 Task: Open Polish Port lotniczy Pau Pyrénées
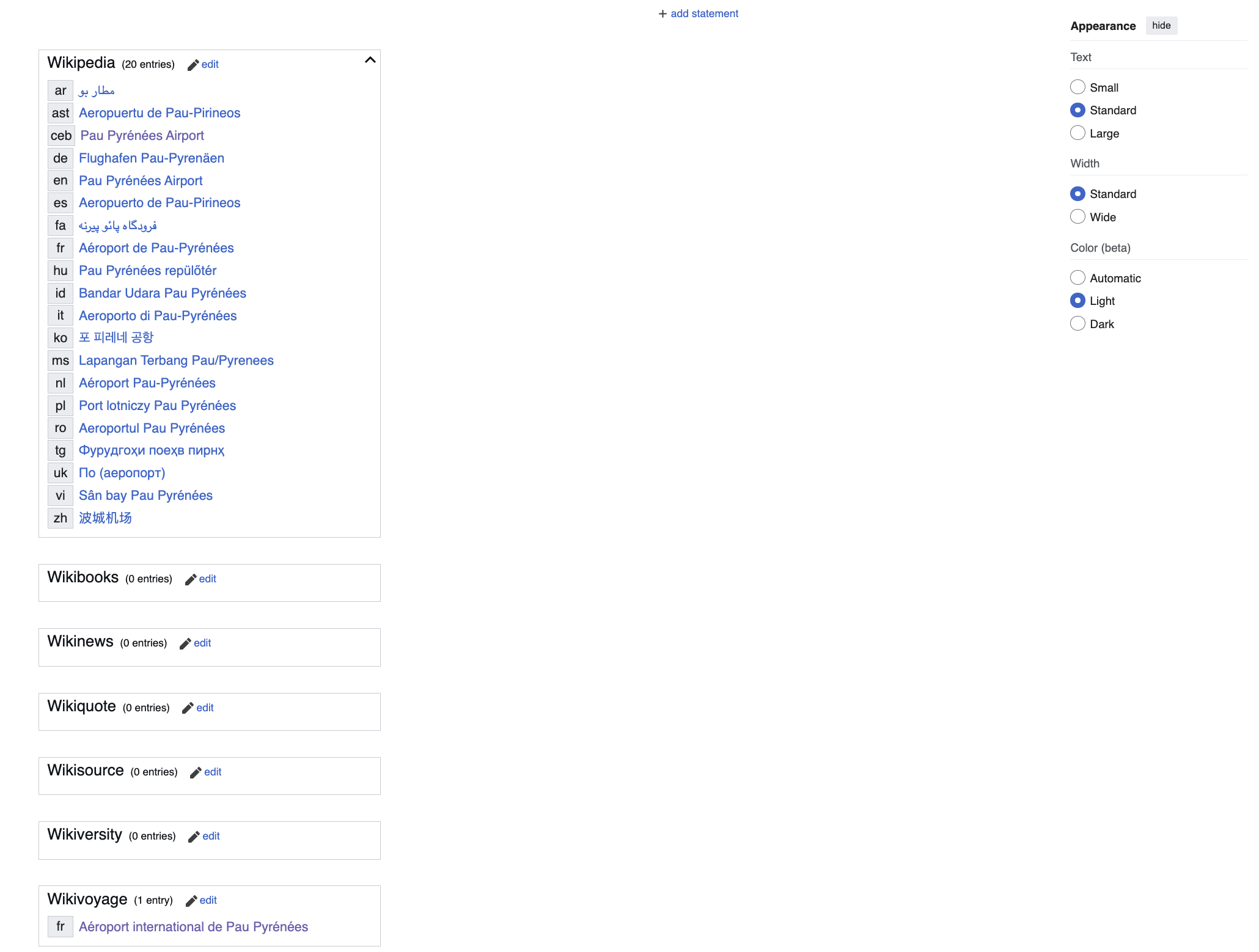coord(158,406)
